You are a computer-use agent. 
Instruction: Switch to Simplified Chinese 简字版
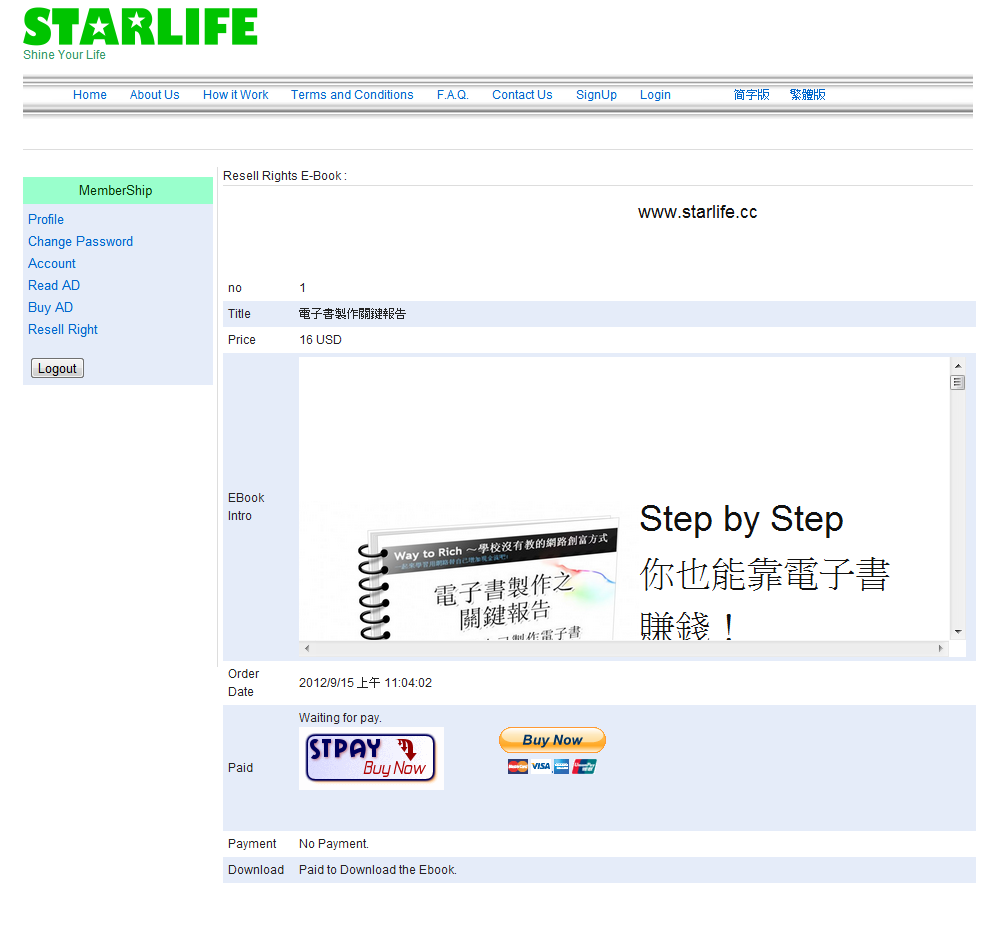click(752, 95)
